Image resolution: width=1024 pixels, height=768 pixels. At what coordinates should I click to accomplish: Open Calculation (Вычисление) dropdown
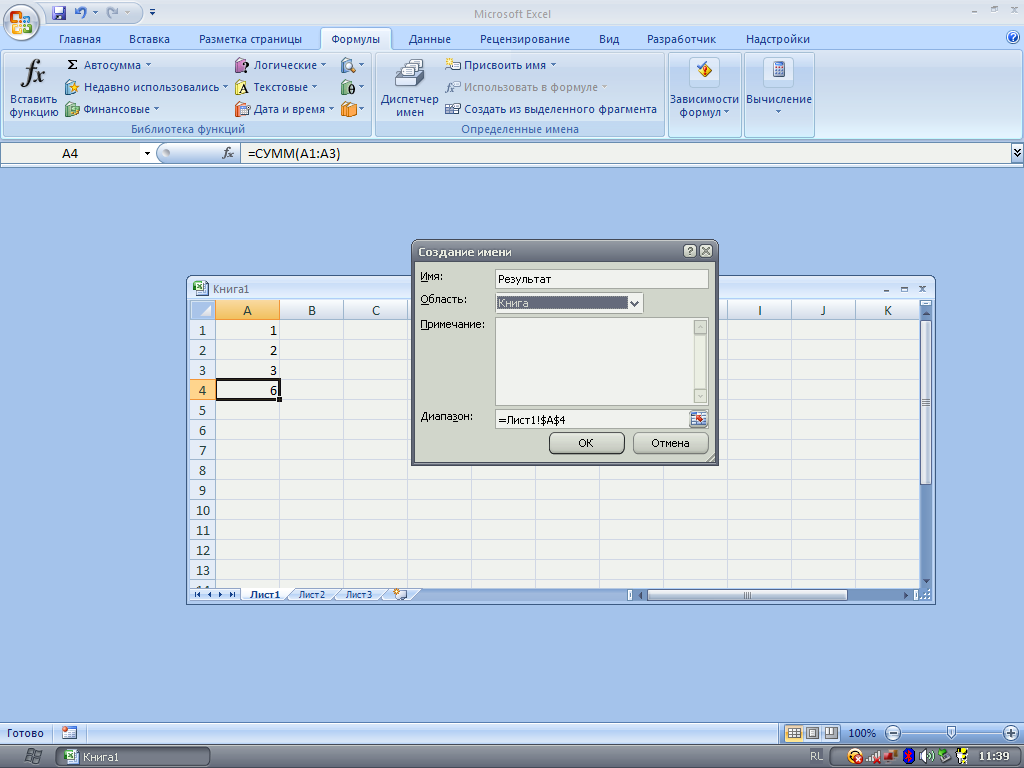[778, 95]
